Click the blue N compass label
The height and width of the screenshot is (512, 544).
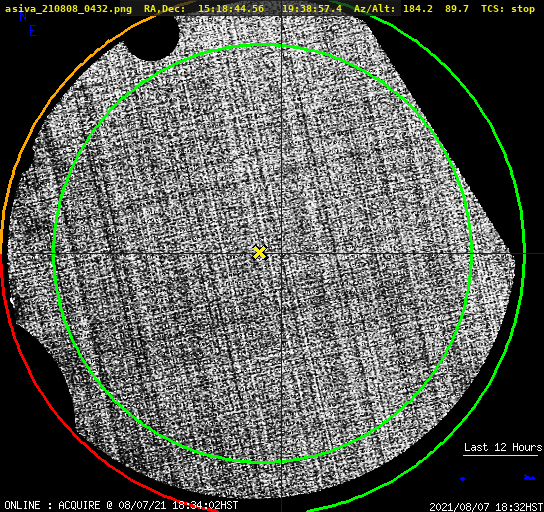23,16
